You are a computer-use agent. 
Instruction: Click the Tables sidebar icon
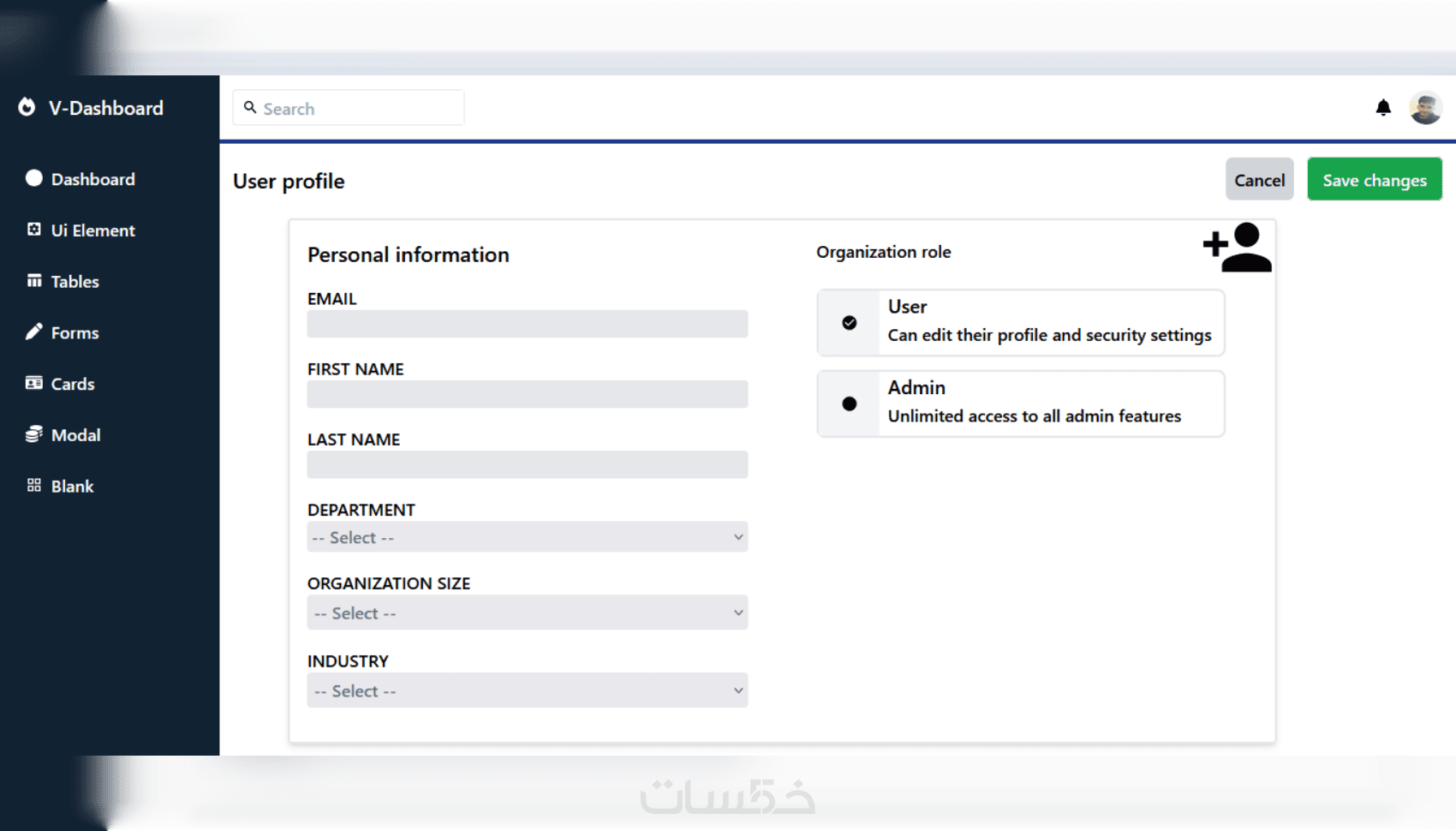[34, 281]
